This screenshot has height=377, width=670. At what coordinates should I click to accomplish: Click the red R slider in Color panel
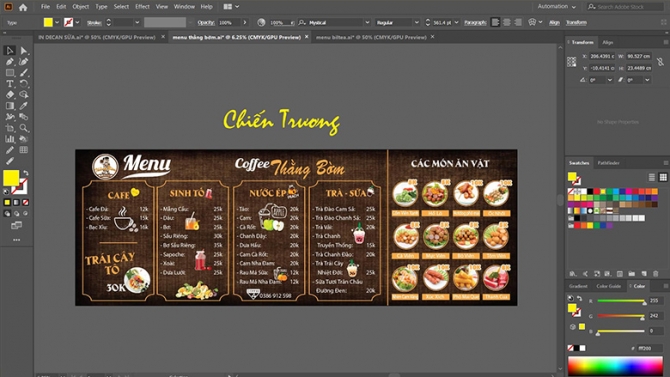[621, 301]
